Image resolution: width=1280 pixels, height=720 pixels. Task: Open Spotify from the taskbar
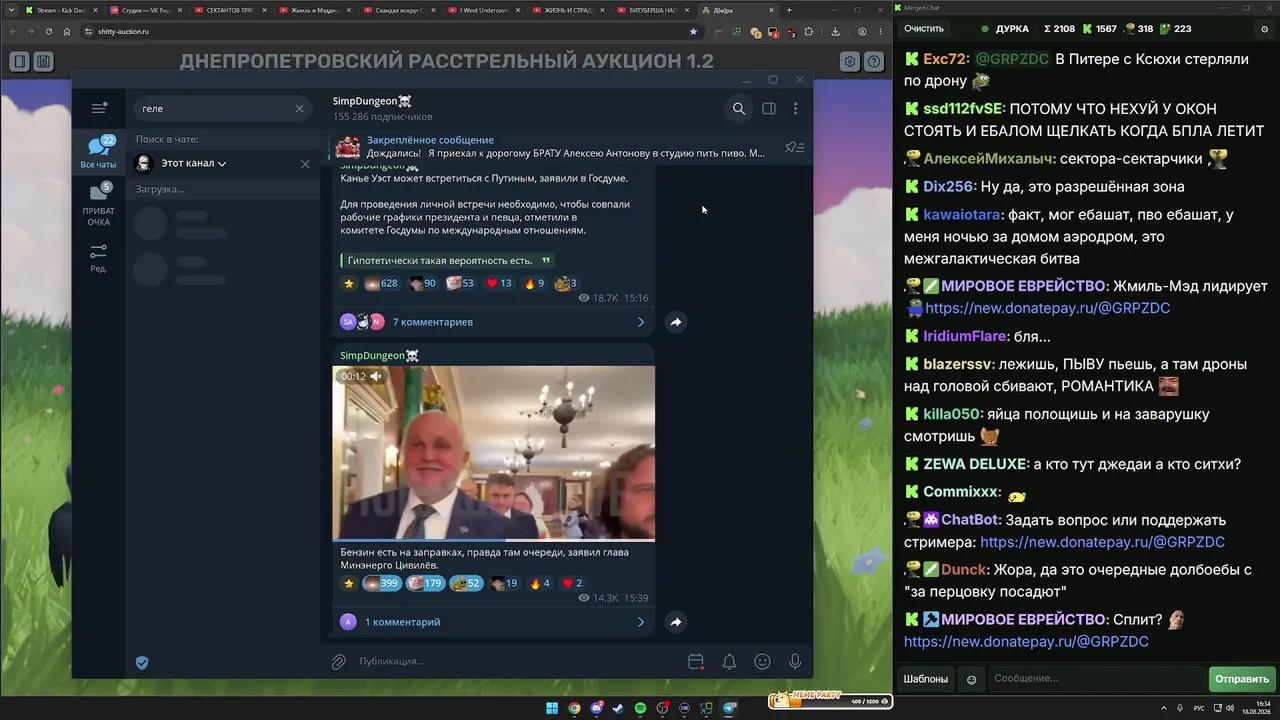coord(640,709)
